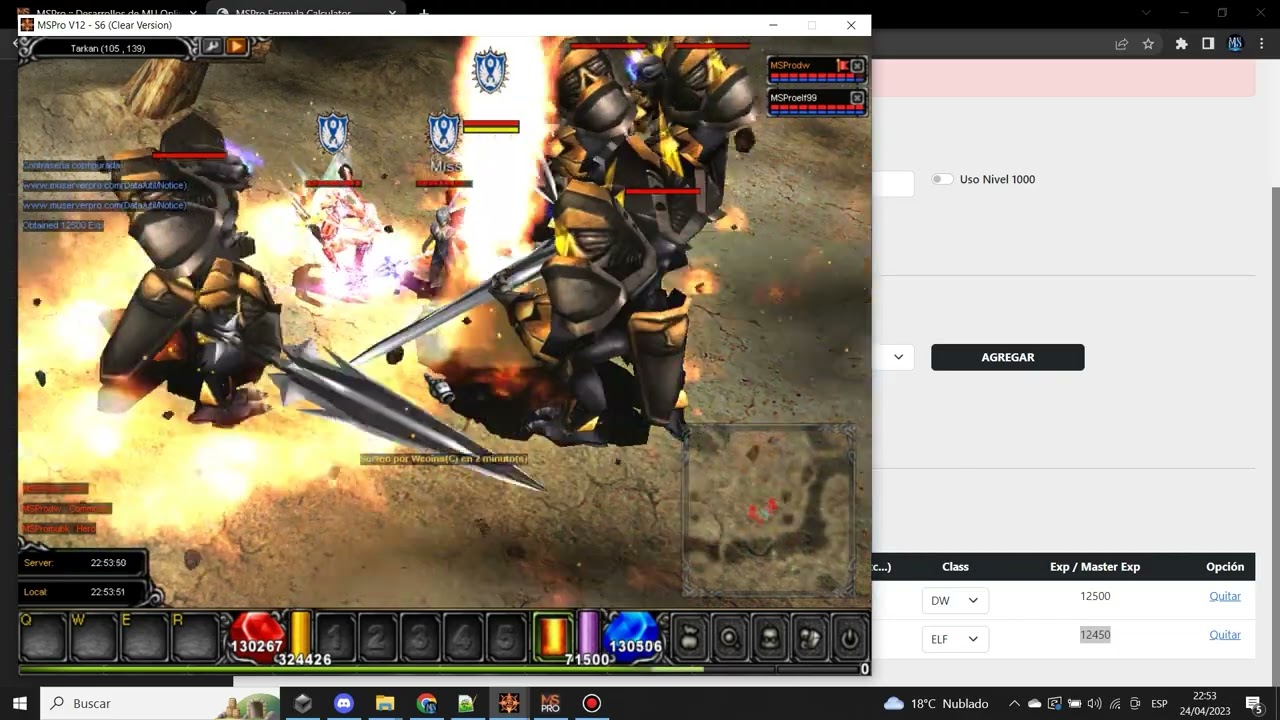
Task: Toggle the Uso Nivel 1000 switch
Action: 942,179
